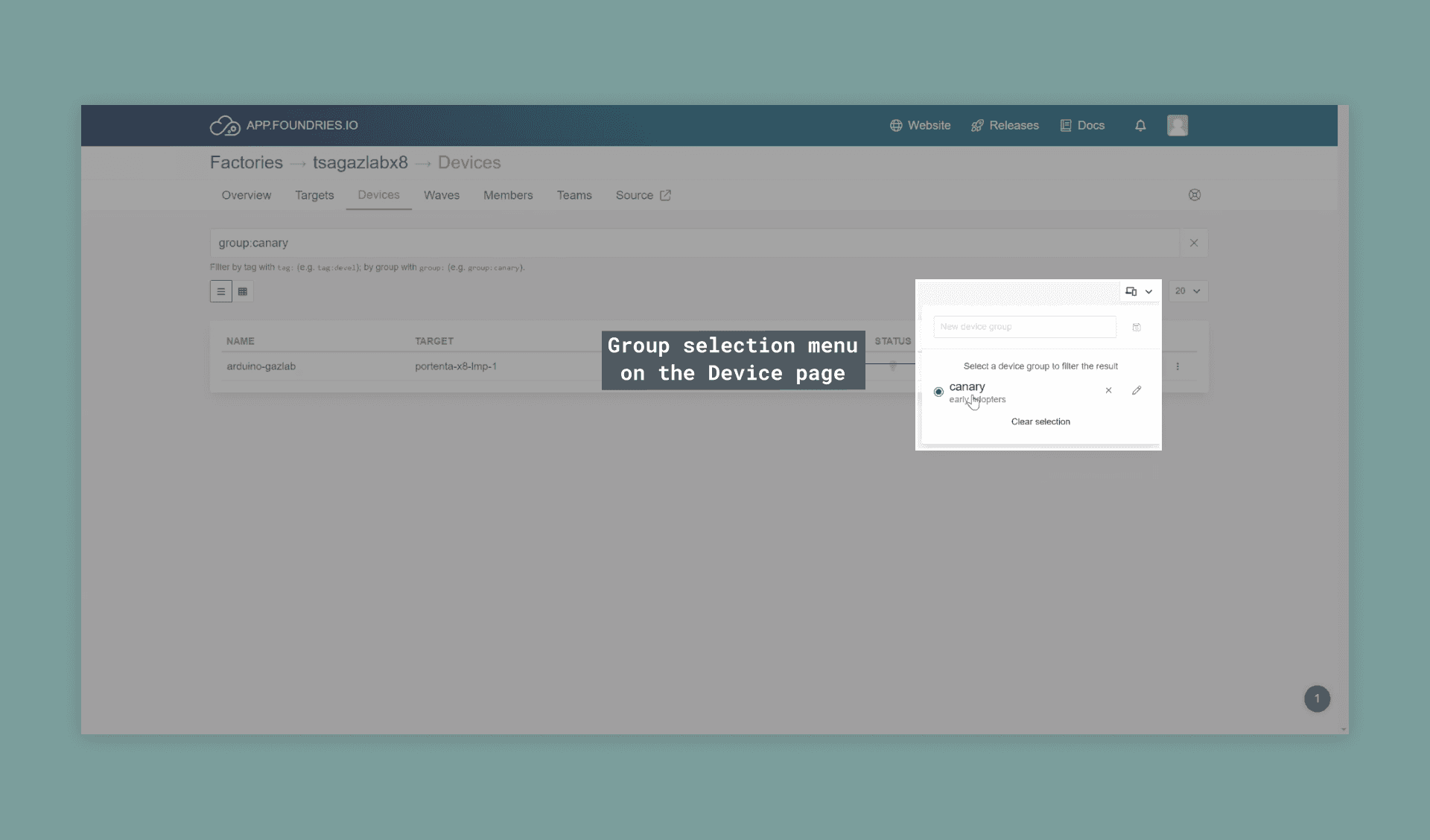Screen dimensions: 1430x840
Task: Open the 20 per page dropdown
Action: click(1188, 291)
